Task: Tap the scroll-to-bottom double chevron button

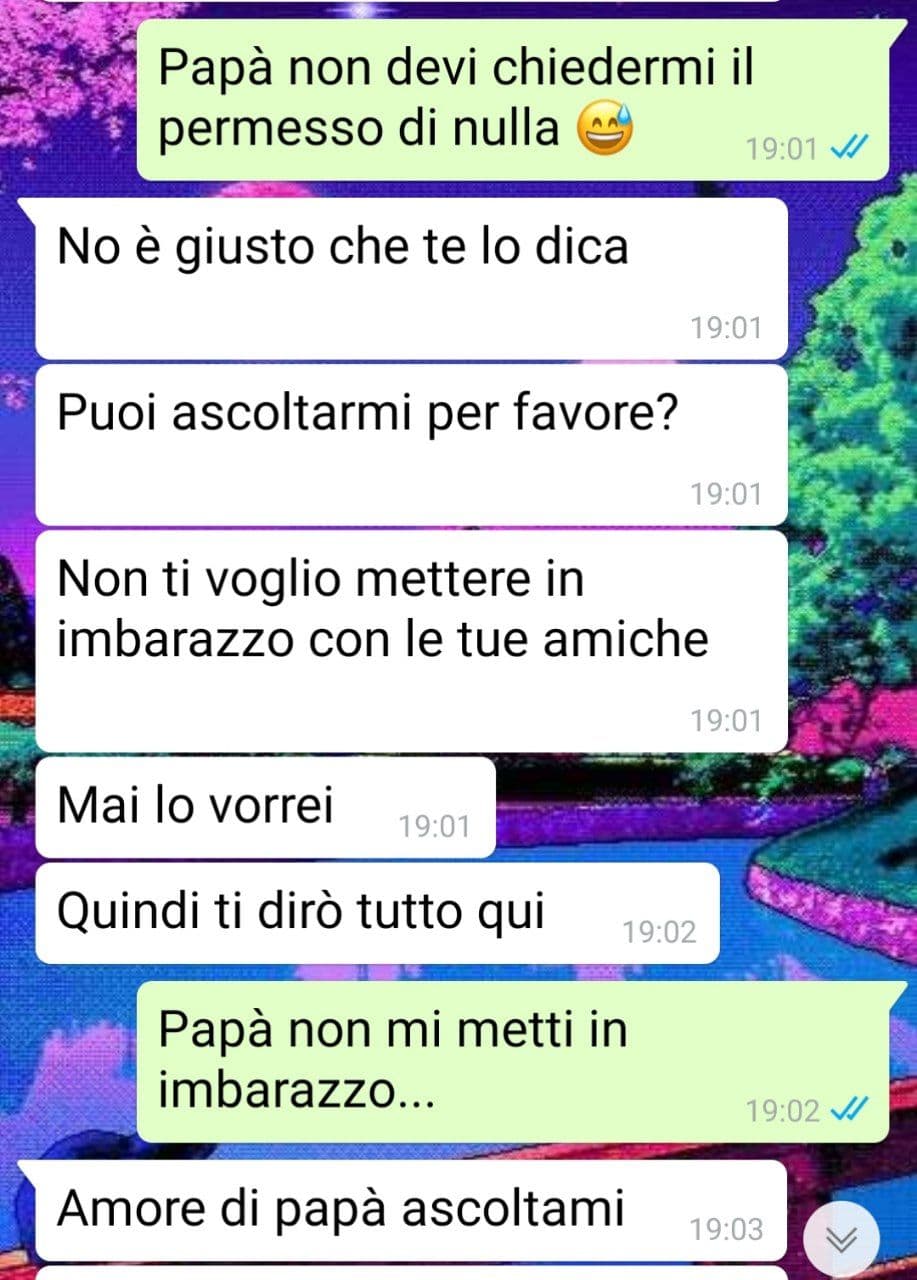Action: 842,1241
